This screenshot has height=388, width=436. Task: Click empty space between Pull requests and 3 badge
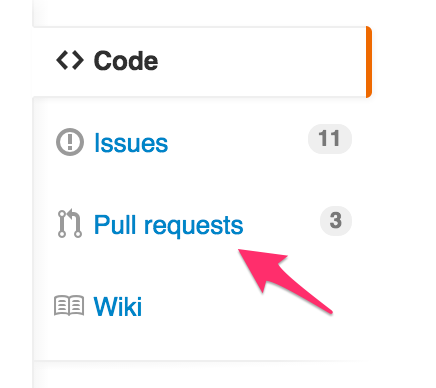[282, 222]
